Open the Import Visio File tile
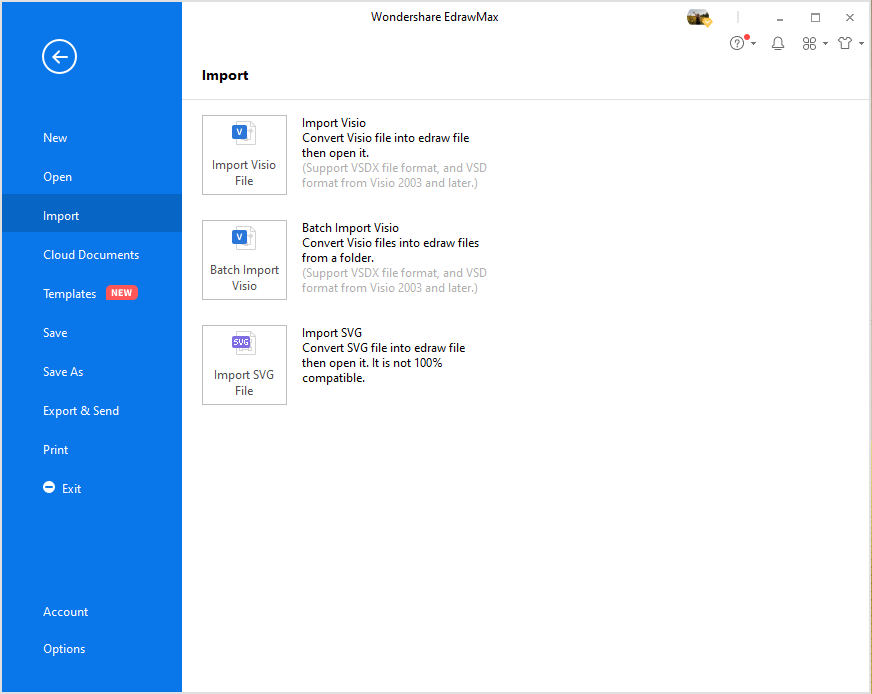Screen dimensions: 872x694 point(244,155)
